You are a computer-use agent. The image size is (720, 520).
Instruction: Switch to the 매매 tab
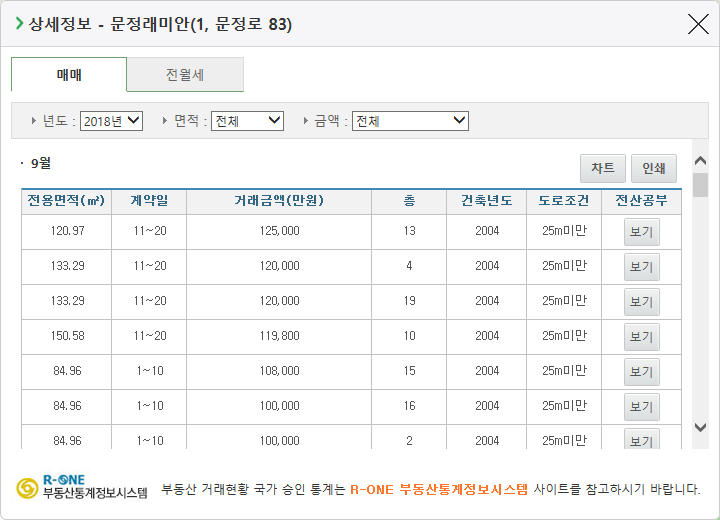tap(69, 74)
